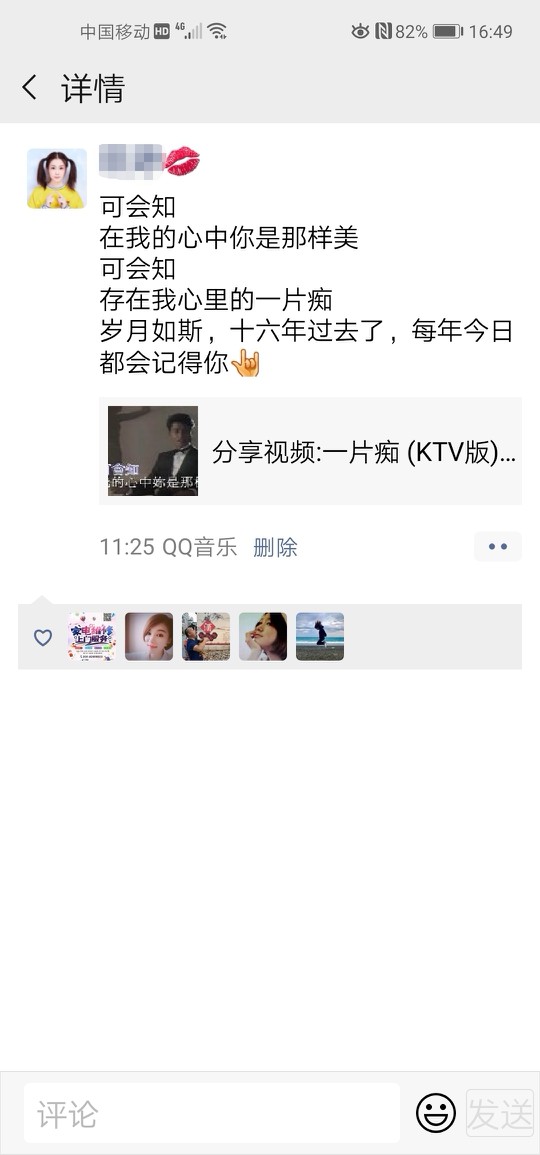The image size is (540, 1155).
Task: Click the 发送 send button
Action: pyautogui.click(x=499, y=1113)
